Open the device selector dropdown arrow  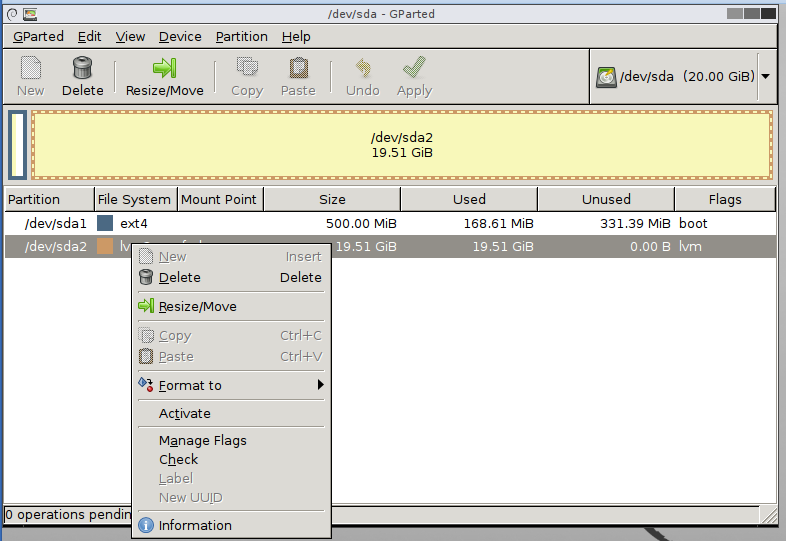[765, 77]
